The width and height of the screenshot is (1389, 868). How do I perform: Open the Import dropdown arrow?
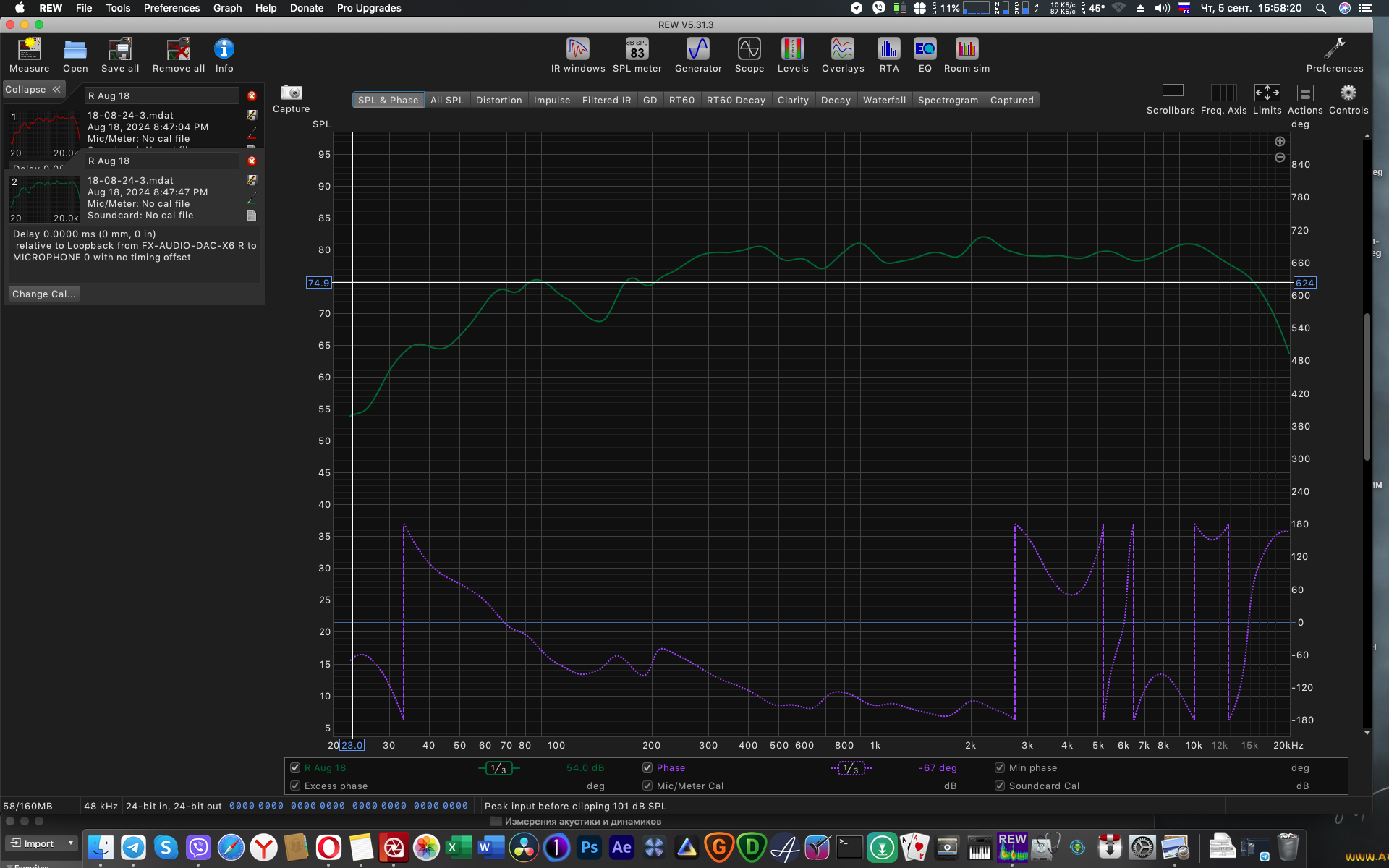point(70,843)
